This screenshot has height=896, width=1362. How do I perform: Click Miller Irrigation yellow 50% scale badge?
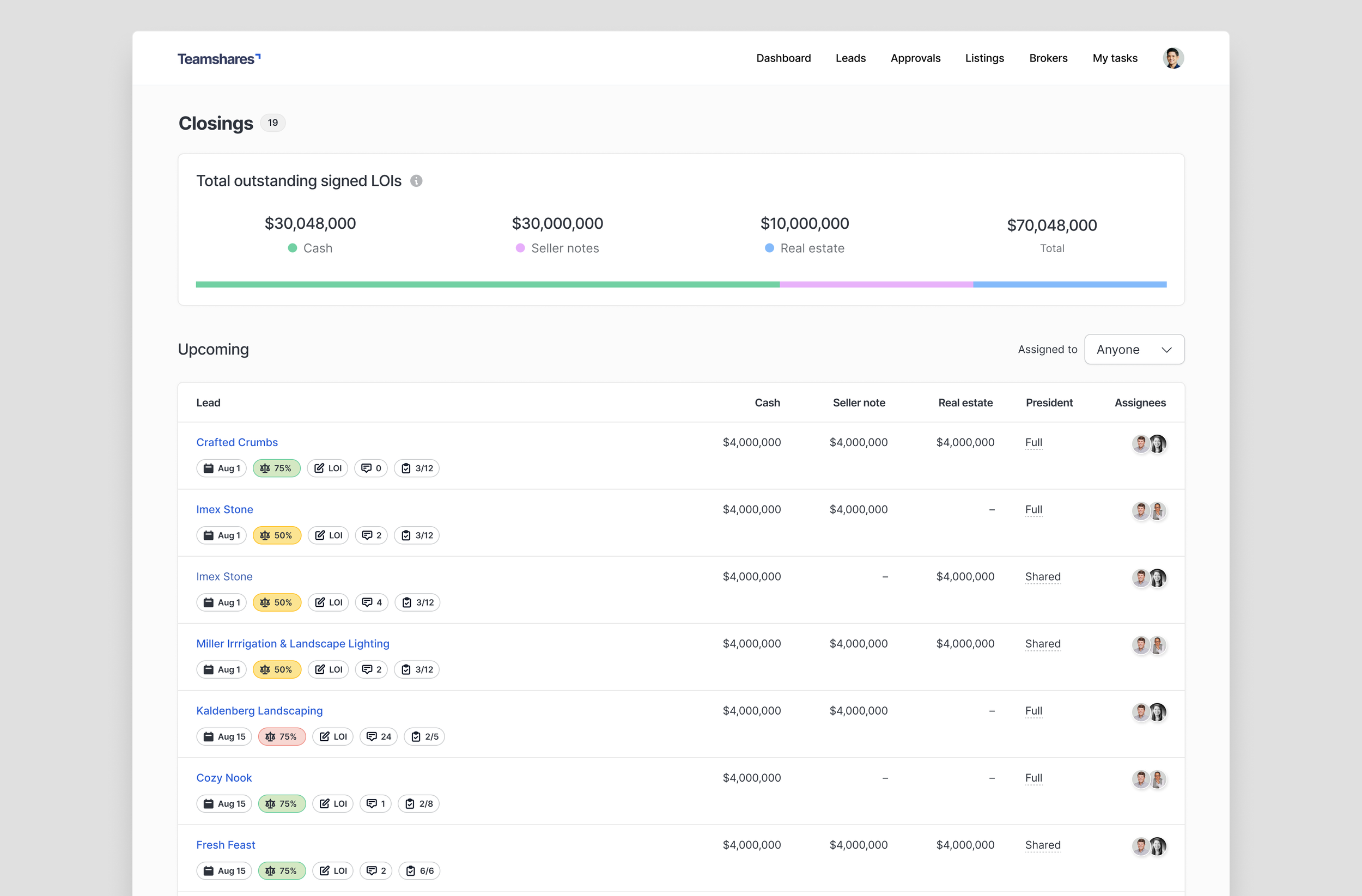pos(276,669)
